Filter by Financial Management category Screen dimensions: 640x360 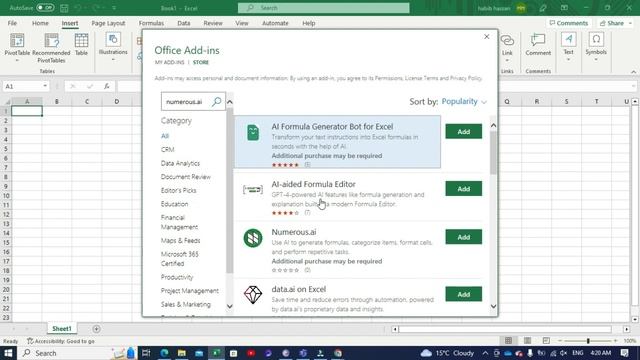(x=179, y=222)
